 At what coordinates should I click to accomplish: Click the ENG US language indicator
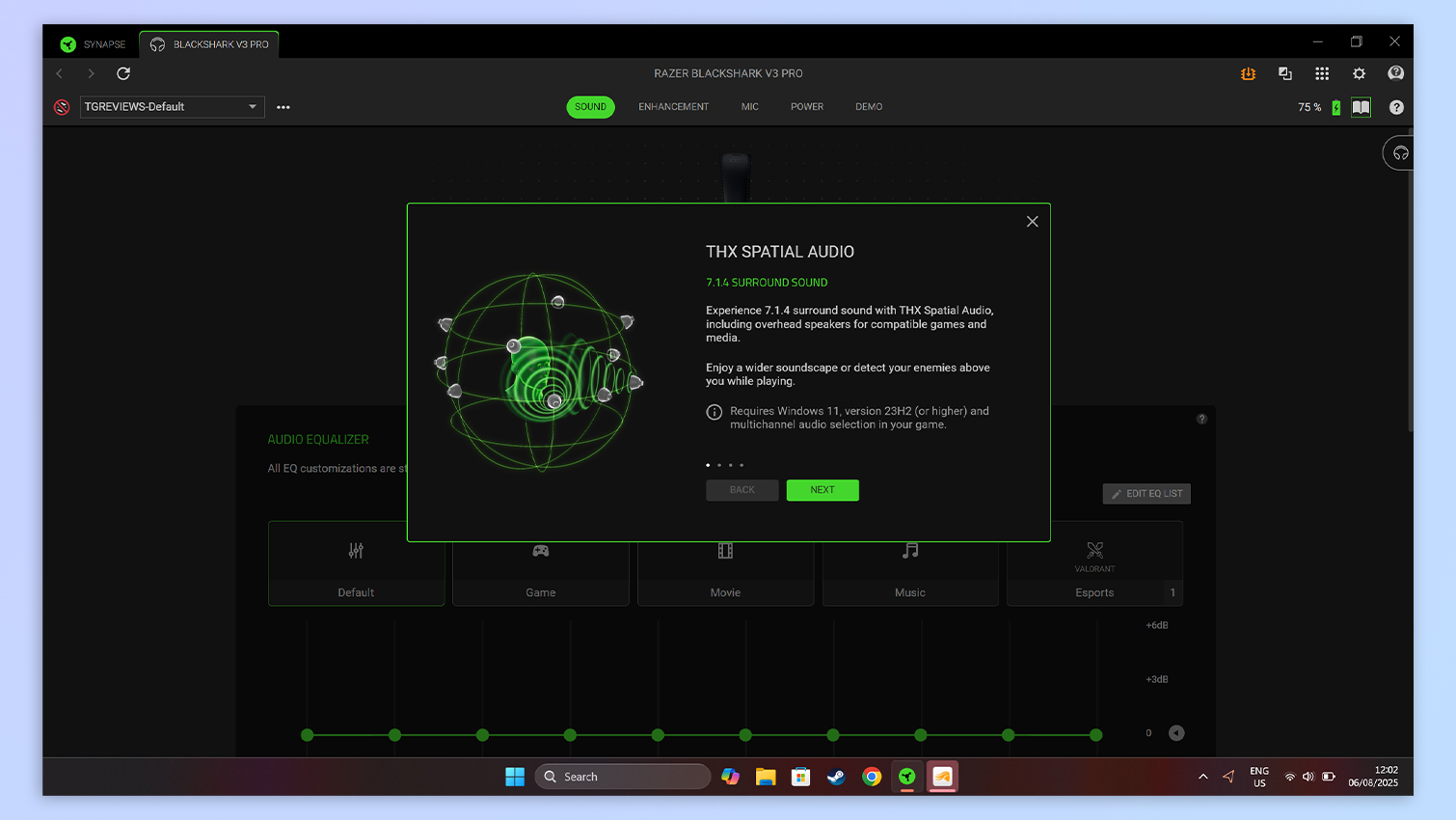coord(1259,777)
